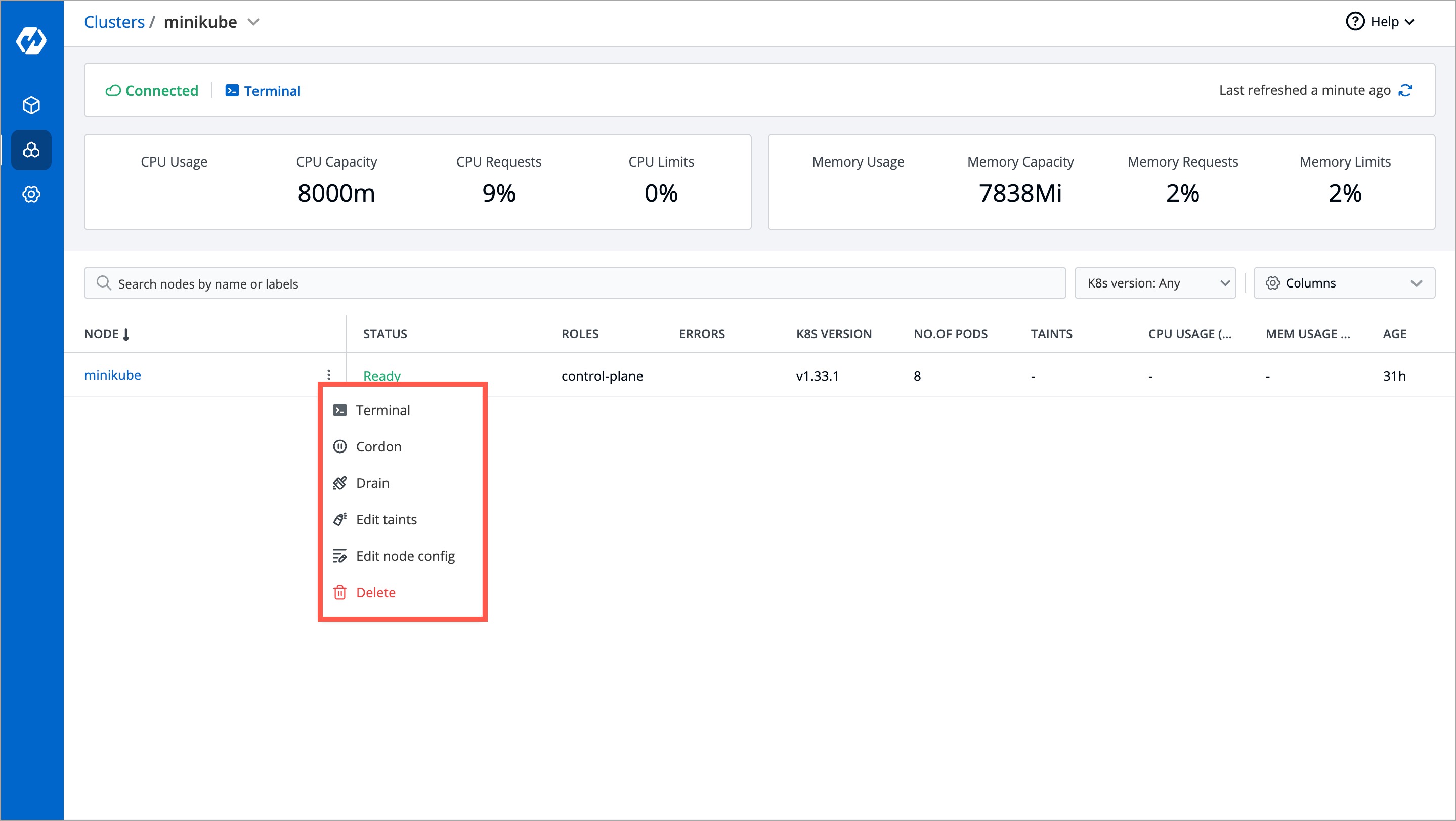Image resolution: width=1456 pixels, height=821 pixels.
Task: Click Delete in the node menu
Action: [375, 593]
